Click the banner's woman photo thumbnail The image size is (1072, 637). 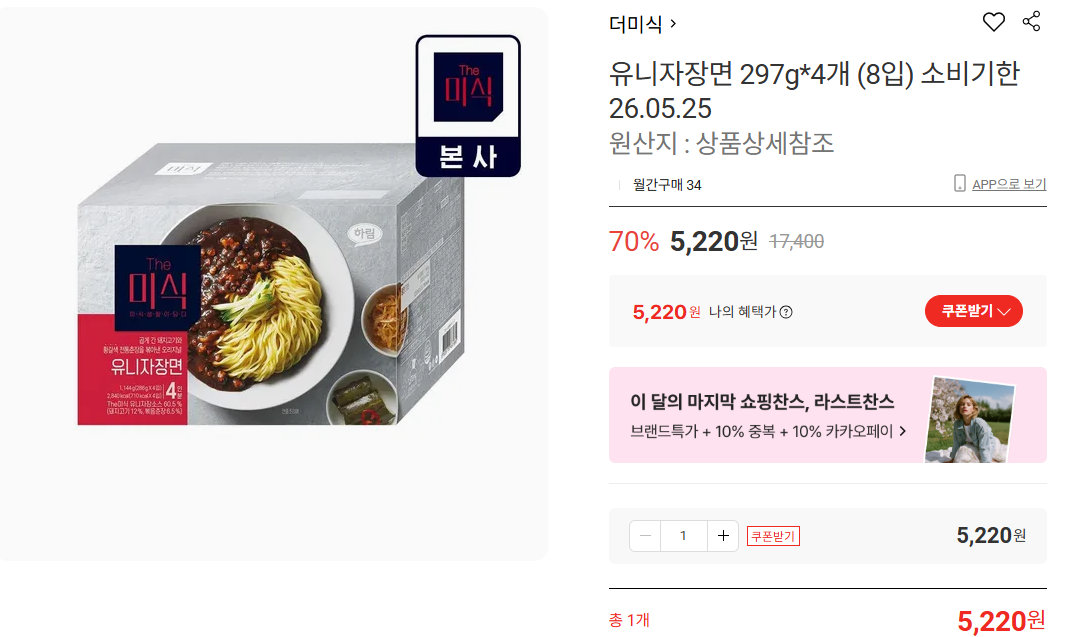tap(969, 420)
